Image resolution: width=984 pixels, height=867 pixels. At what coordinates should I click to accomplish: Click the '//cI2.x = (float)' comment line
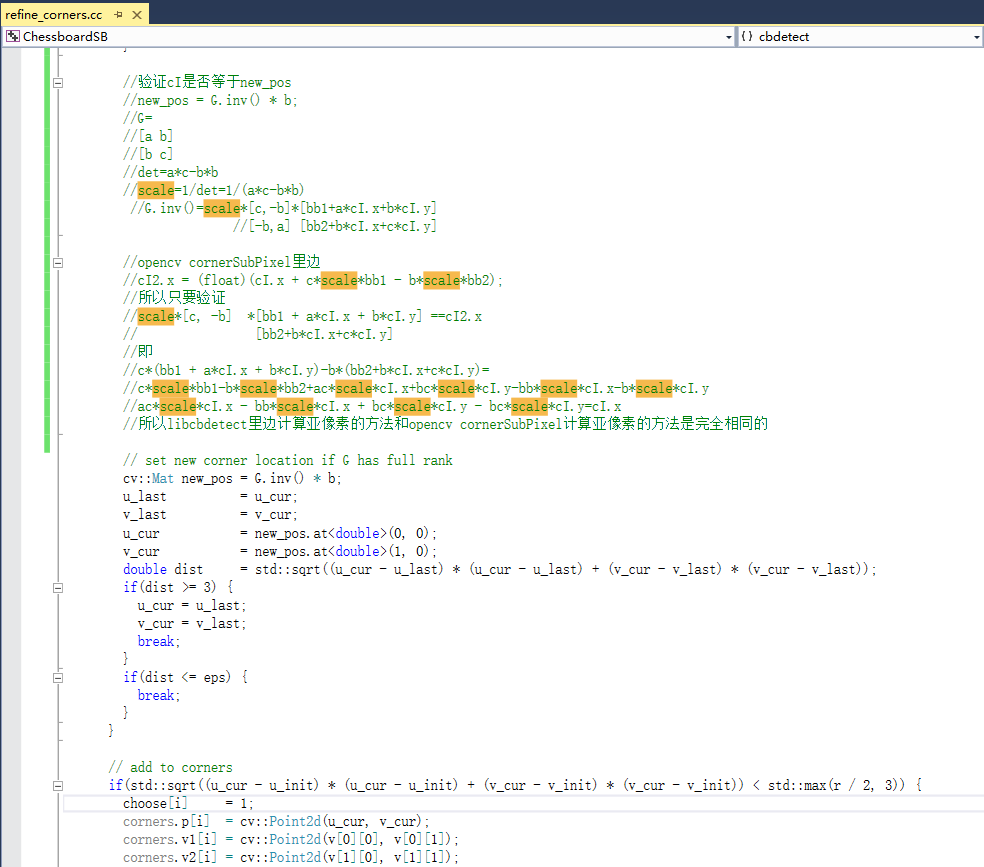313,280
